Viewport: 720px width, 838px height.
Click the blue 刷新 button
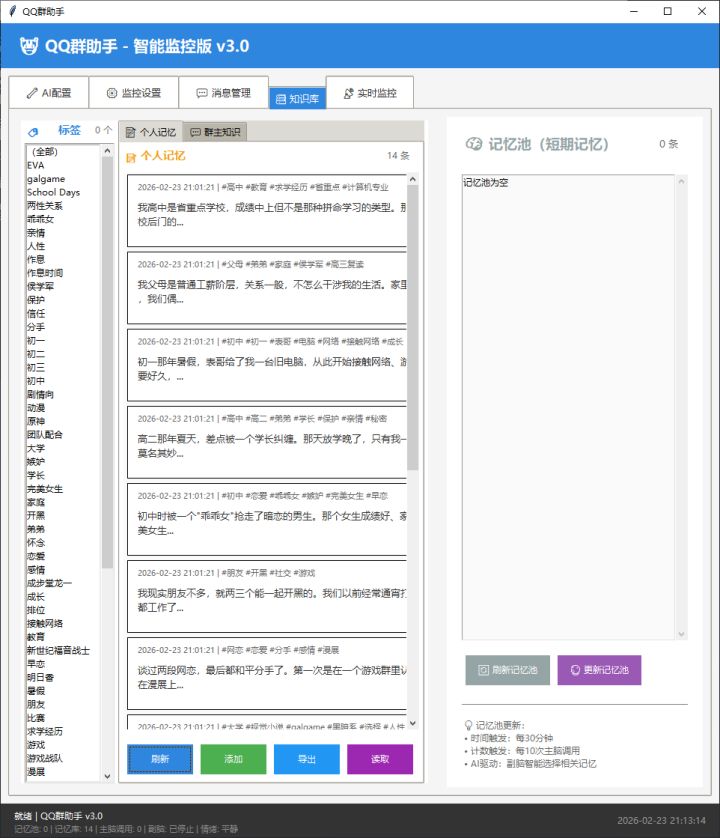[x=160, y=759]
